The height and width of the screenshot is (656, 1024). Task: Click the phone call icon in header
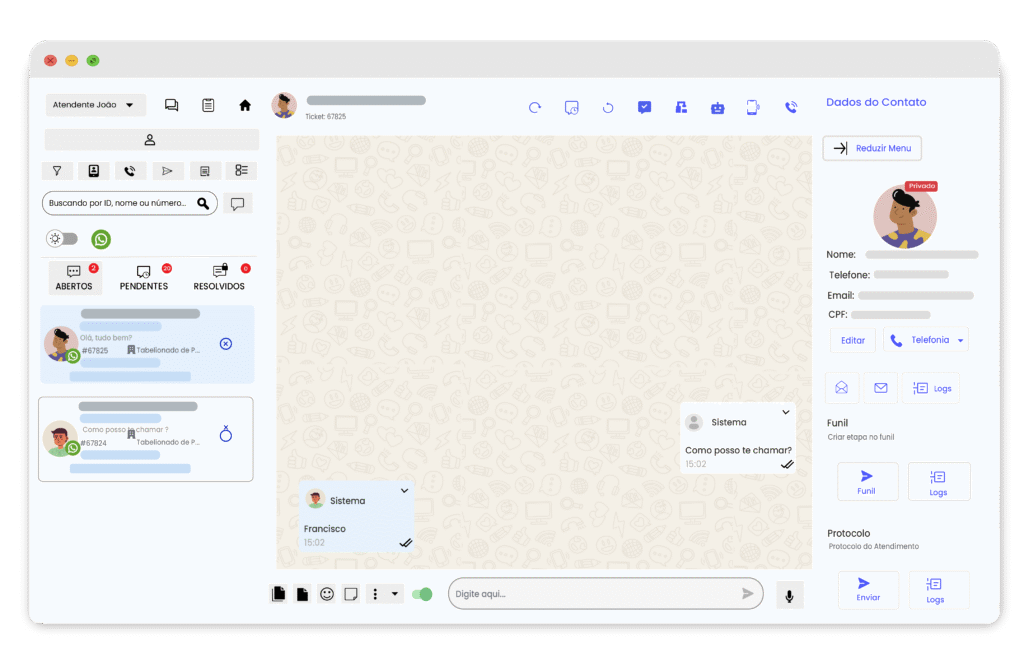(x=790, y=108)
